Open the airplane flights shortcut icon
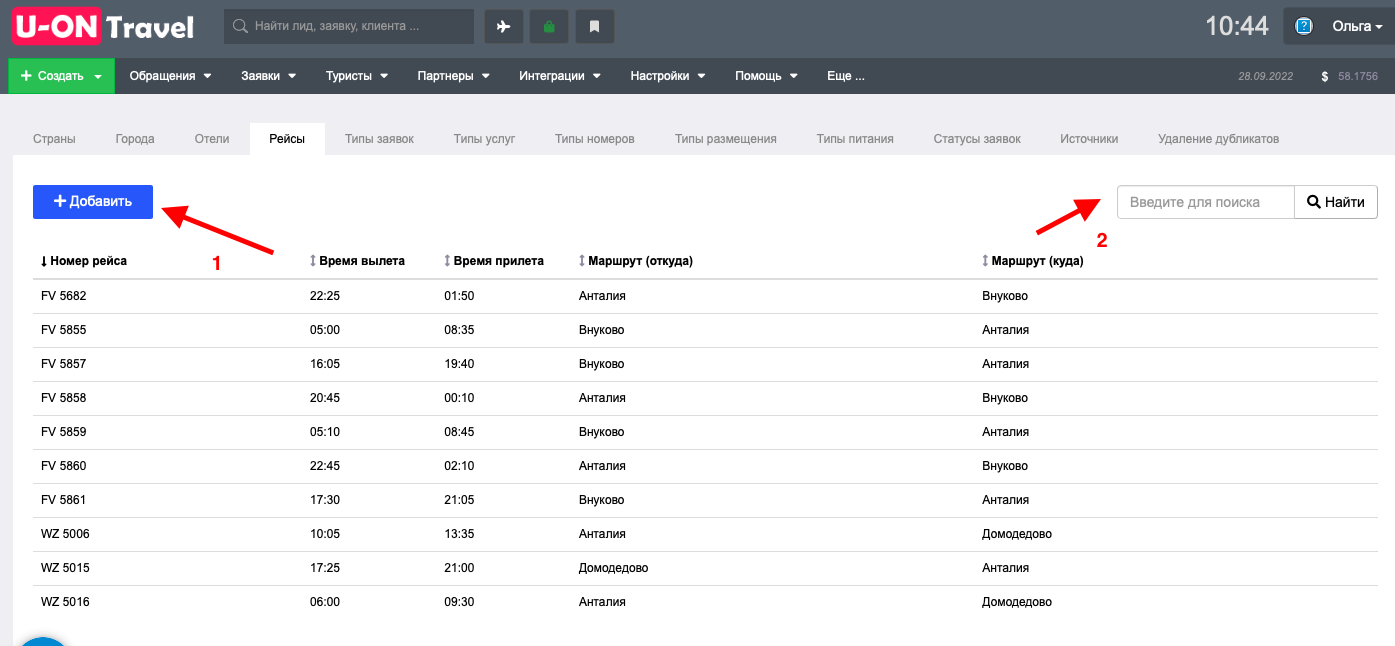Viewport: 1395px width, 646px height. [504, 27]
